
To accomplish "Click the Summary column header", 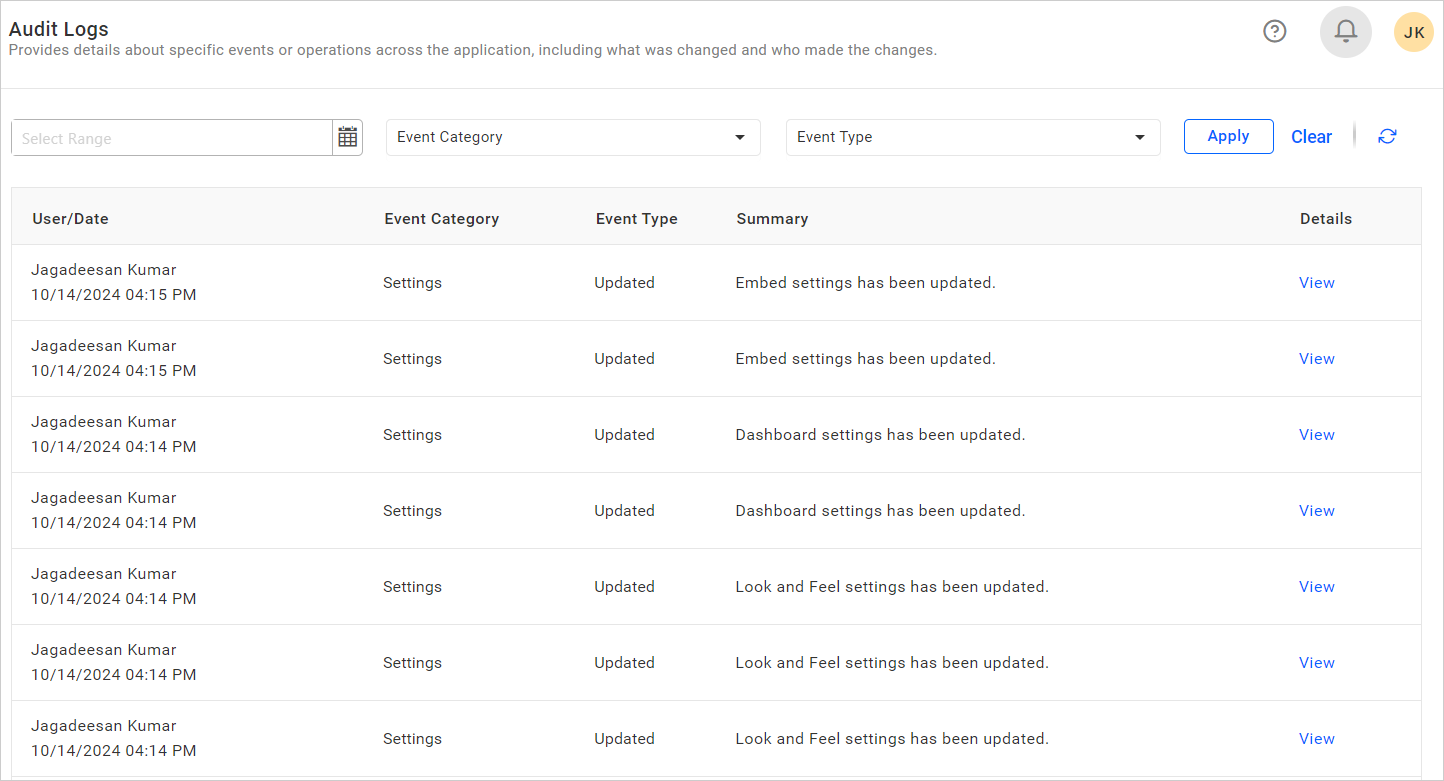I will click(x=772, y=218).
